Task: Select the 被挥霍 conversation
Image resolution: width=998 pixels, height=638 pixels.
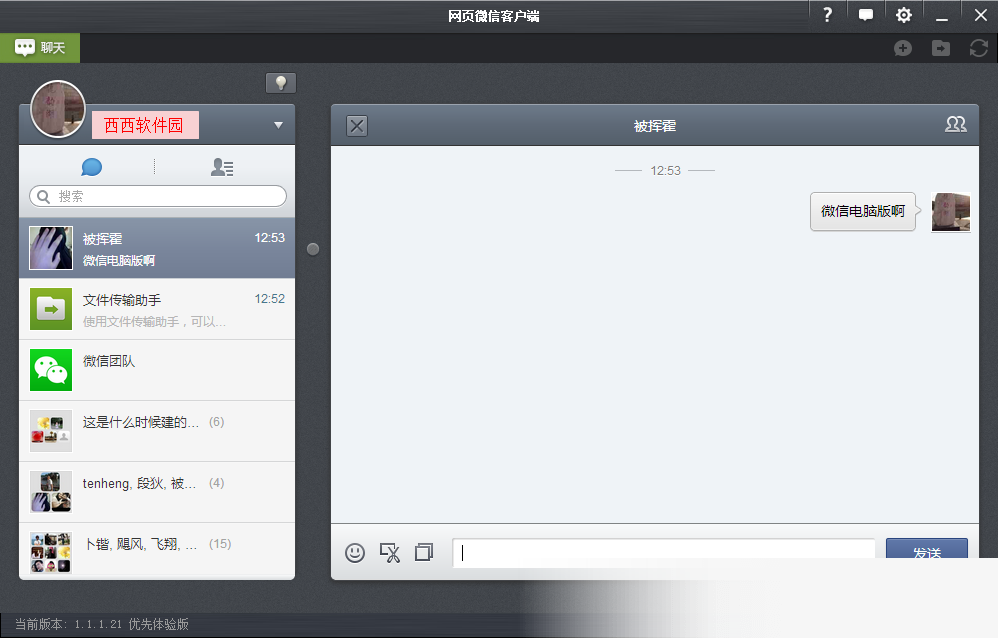Action: coord(157,248)
